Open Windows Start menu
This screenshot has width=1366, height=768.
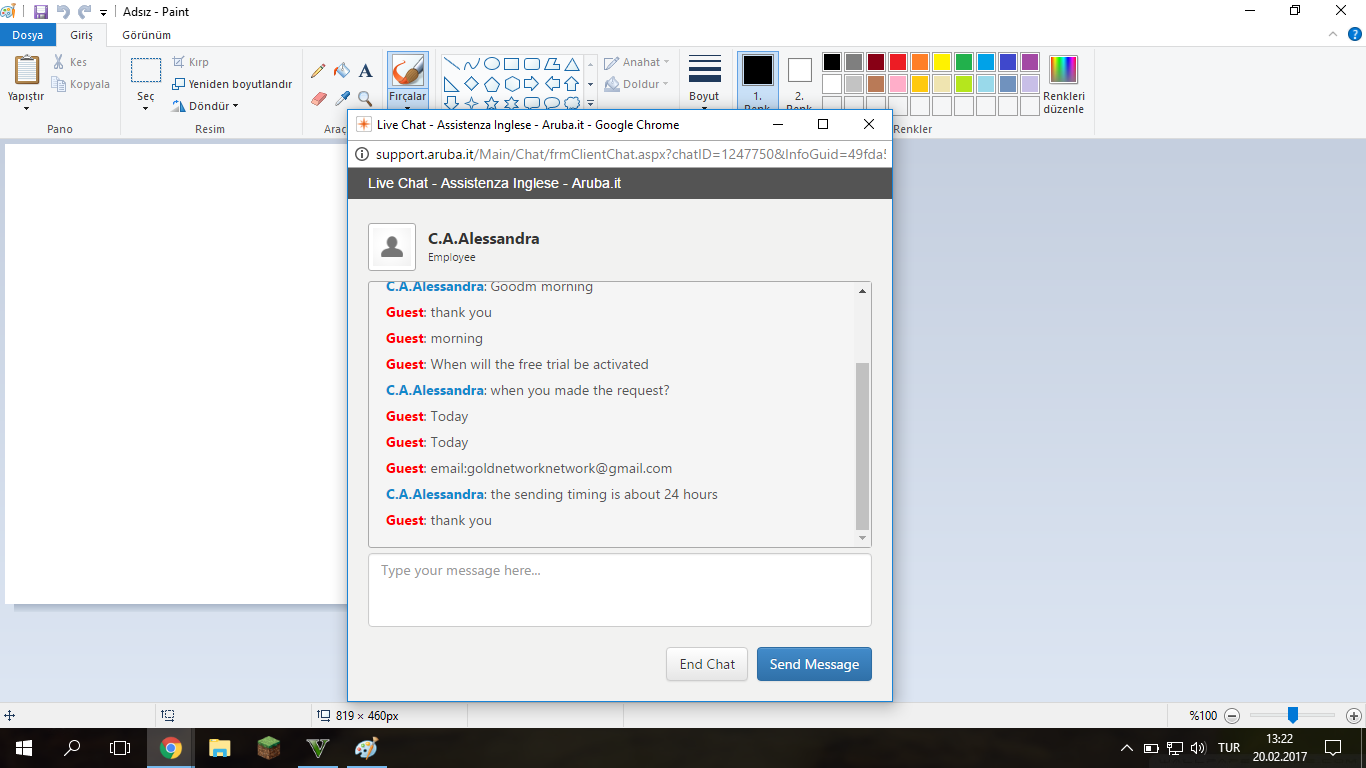[x=24, y=748]
